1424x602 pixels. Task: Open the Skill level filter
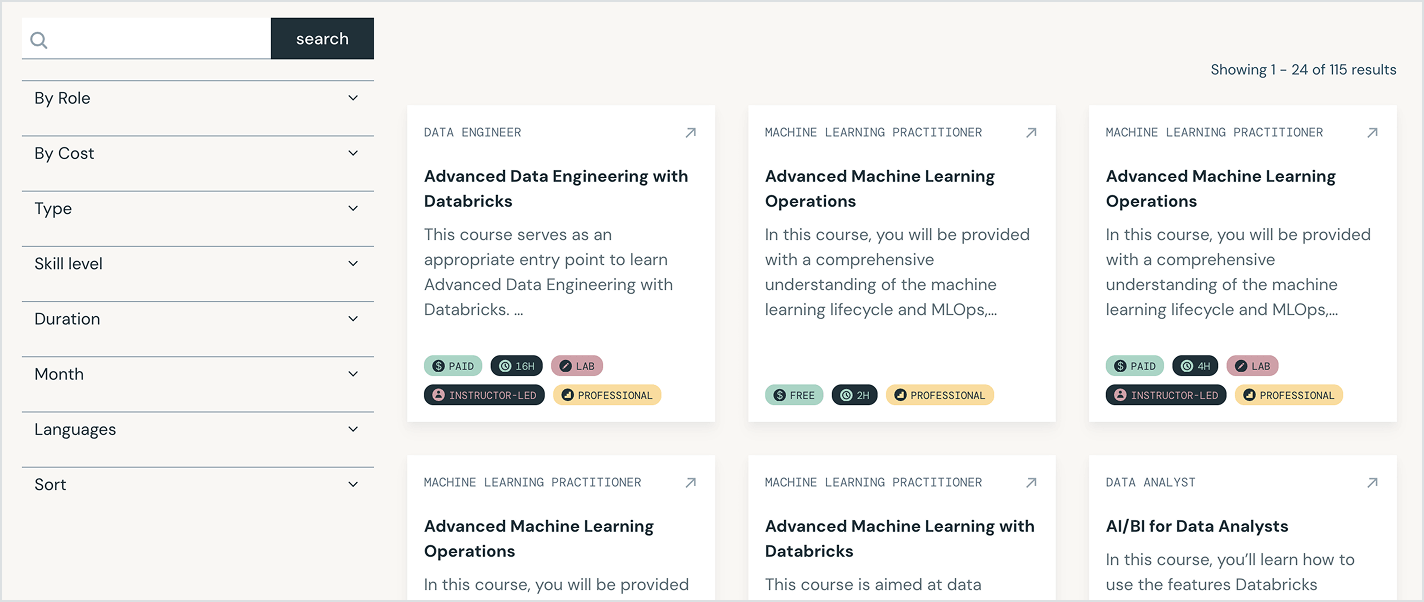pyautogui.click(x=197, y=264)
